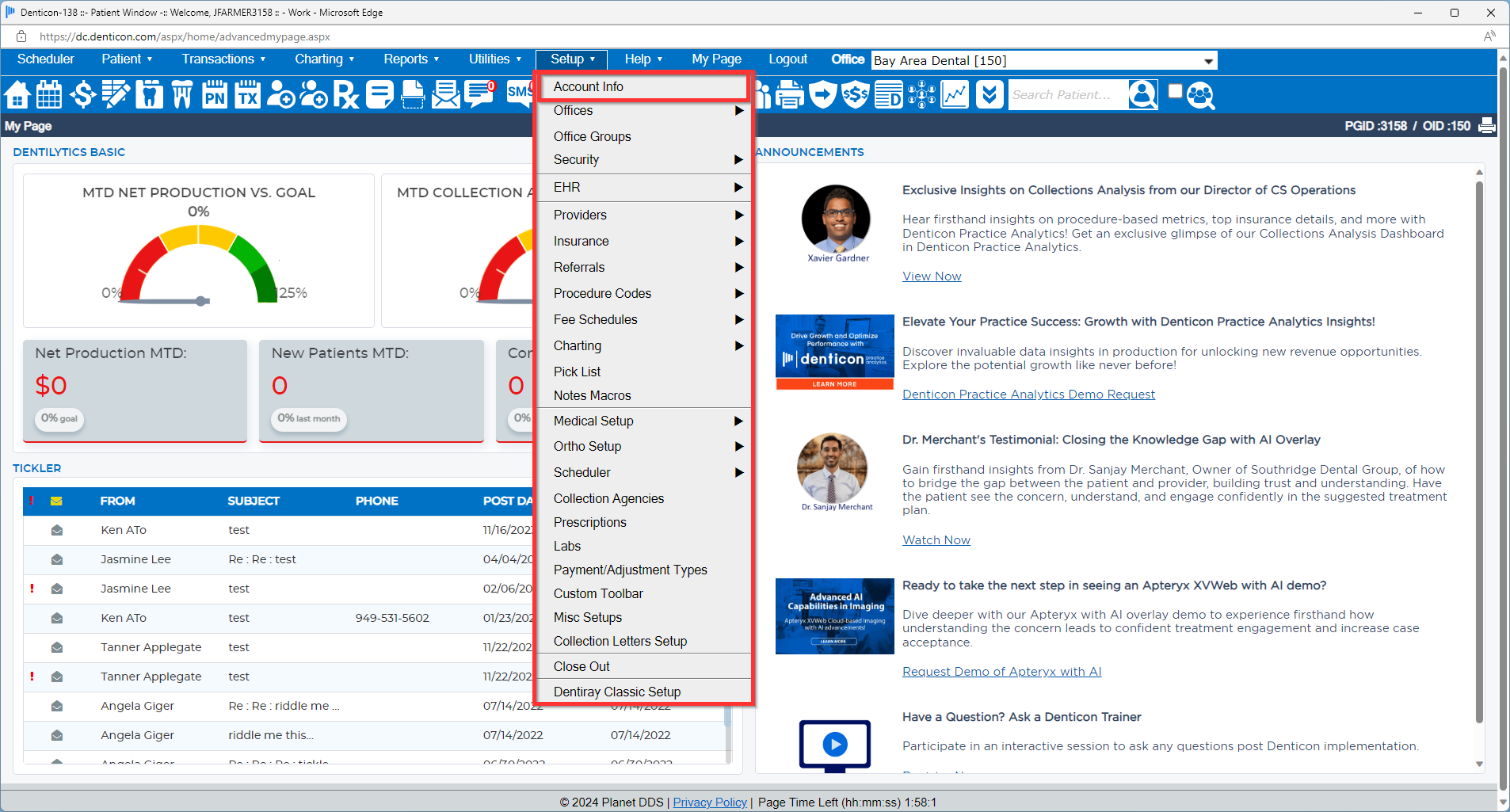Open Ken ATo 11/16 message envelope icon
This screenshot has width=1510, height=812.
click(57, 530)
